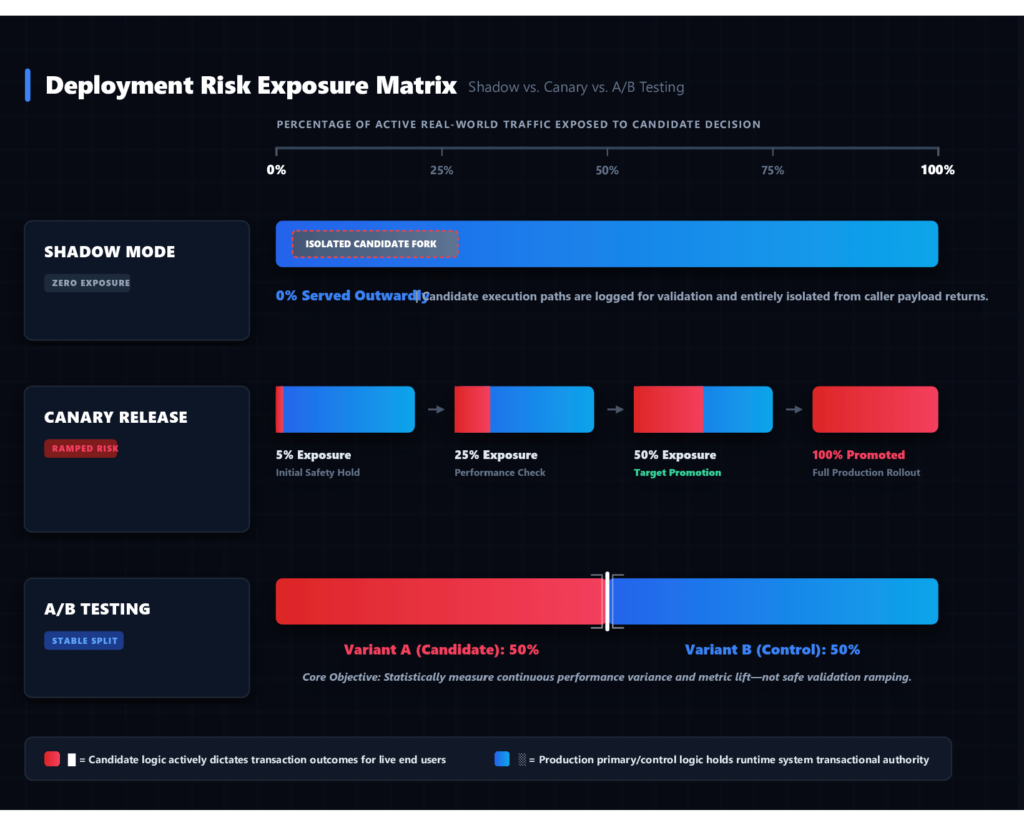This screenshot has width=1024, height=825.
Task: Click the arrow between 5% and 25% bars
Action: [x=436, y=410]
